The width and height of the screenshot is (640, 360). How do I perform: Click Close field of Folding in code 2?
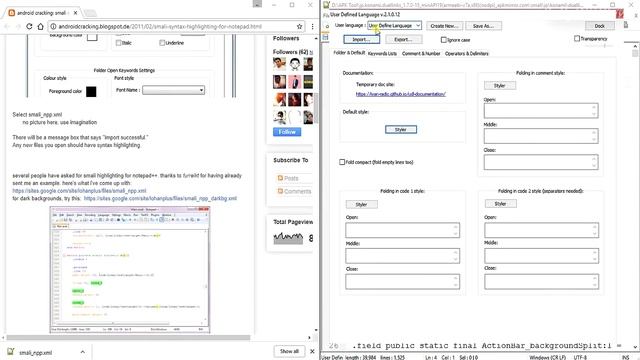541,282
